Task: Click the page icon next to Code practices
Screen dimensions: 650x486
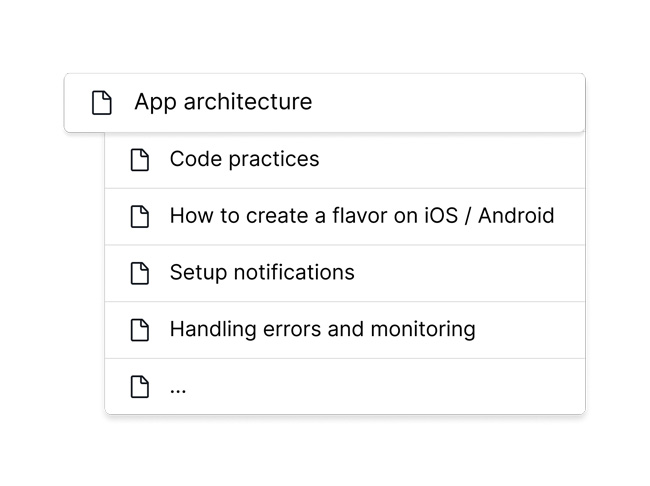Action: [x=140, y=160]
